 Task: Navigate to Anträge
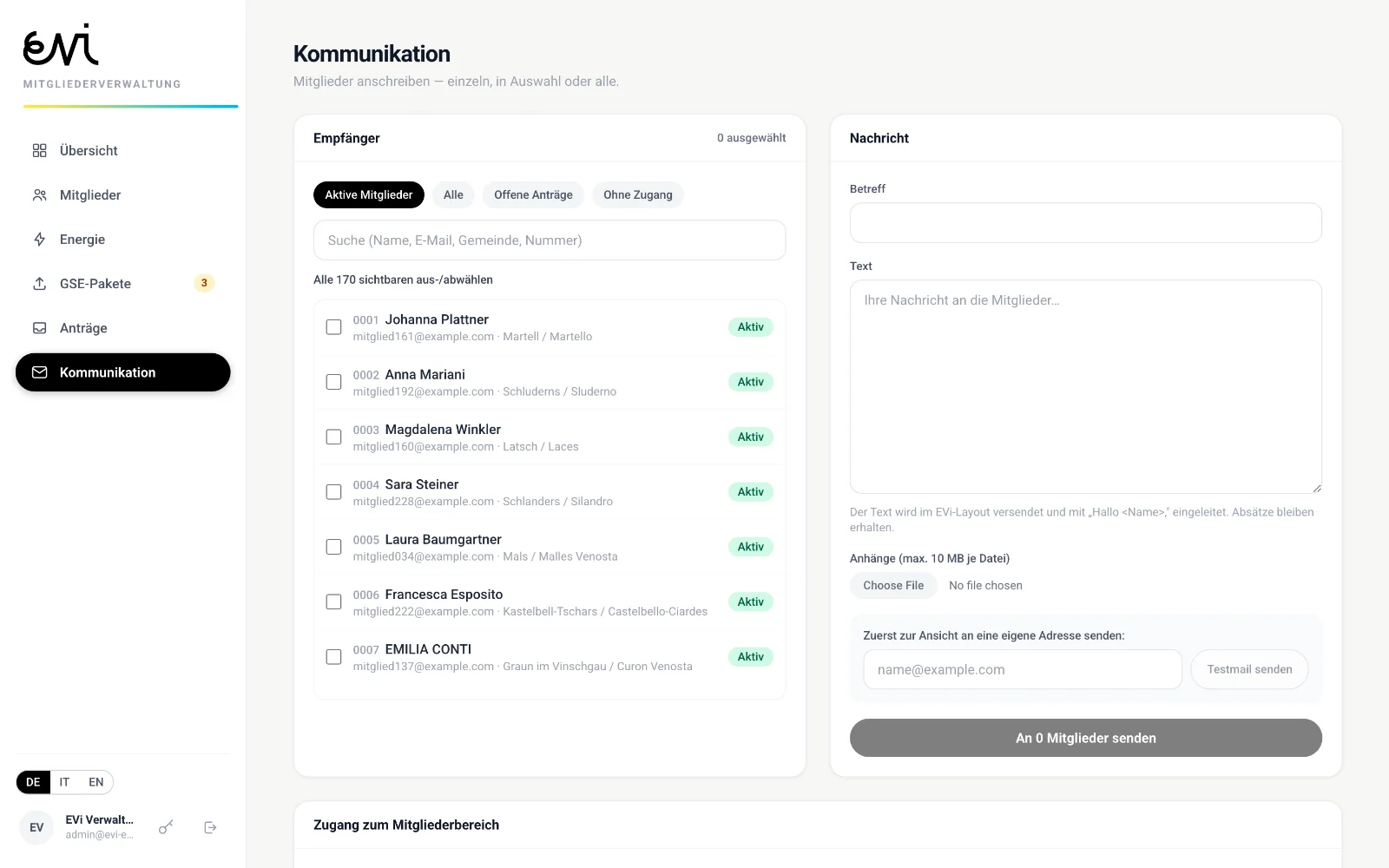coord(122,328)
